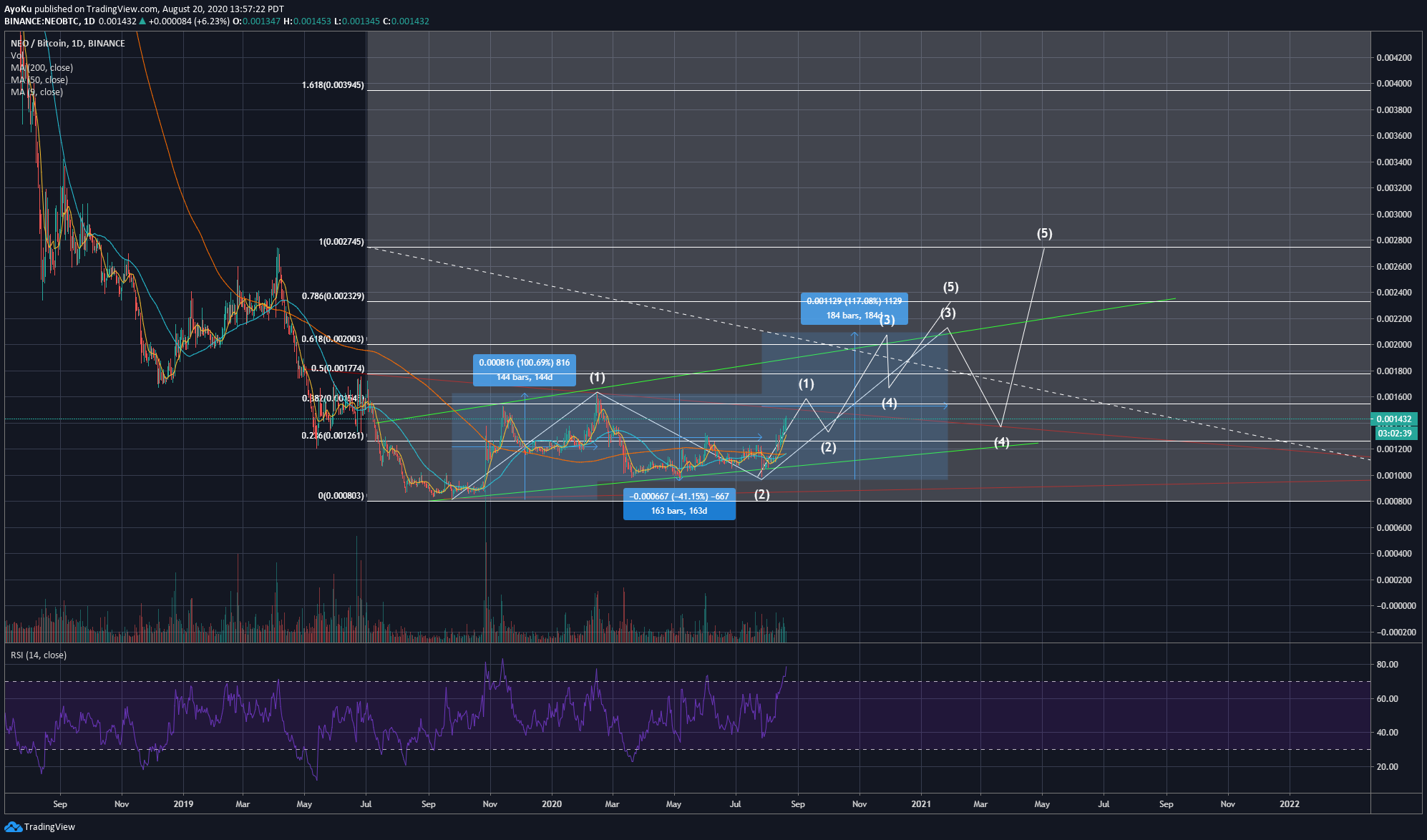Click the 0.003000 price axis label
Image resolution: width=1427 pixels, height=840 pixels.
pyautogui.click(x=1394, y=215)
